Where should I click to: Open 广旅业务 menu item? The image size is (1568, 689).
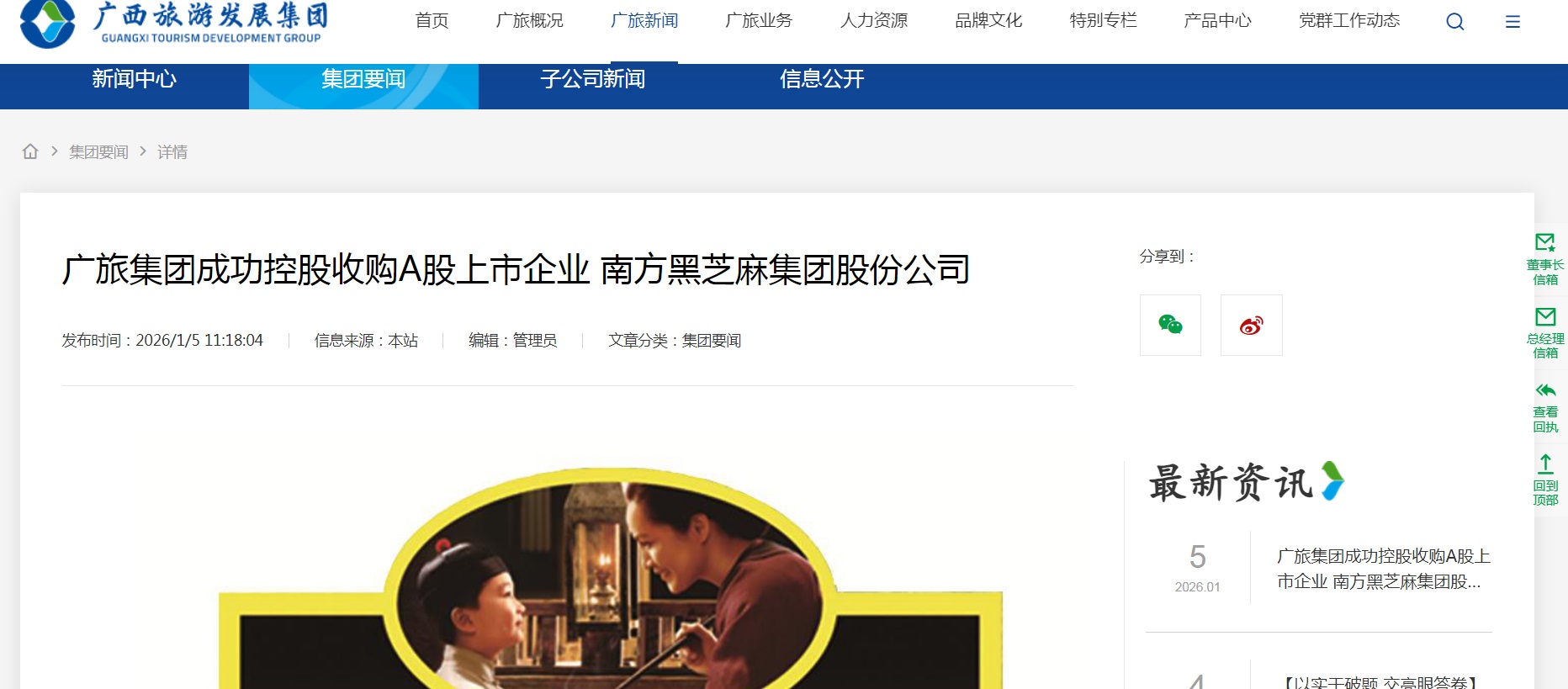click(x=759, y=20)
